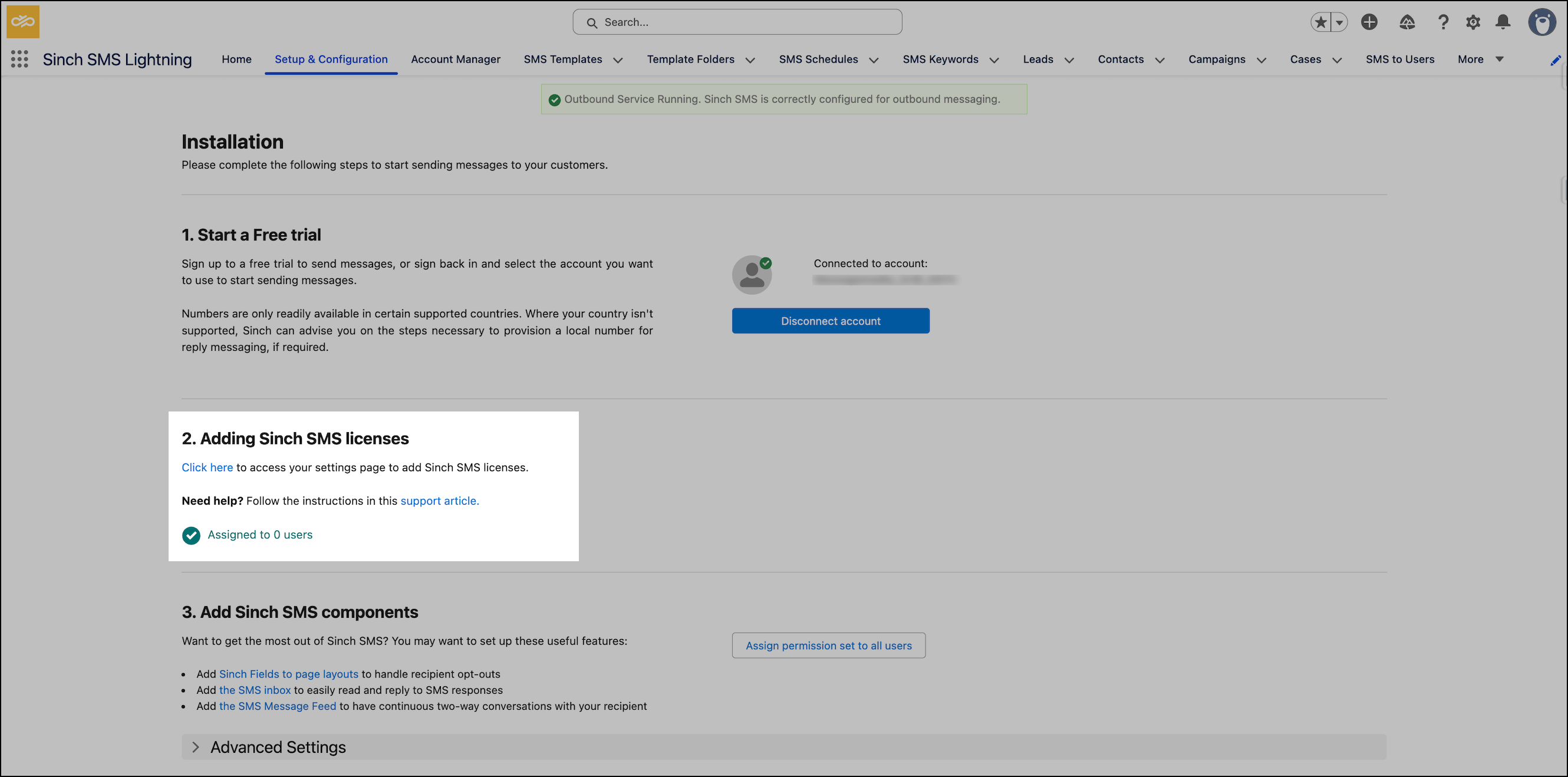
Task: Open the More navigation menu
Action: (x=1480, y=59)
